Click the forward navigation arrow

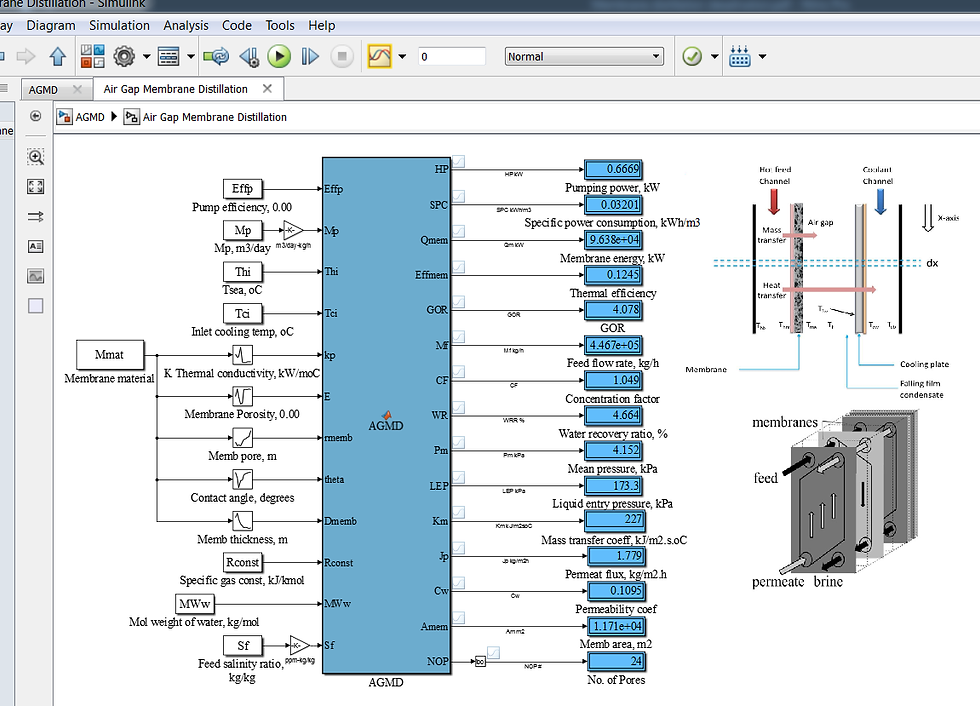pos(26,57)
